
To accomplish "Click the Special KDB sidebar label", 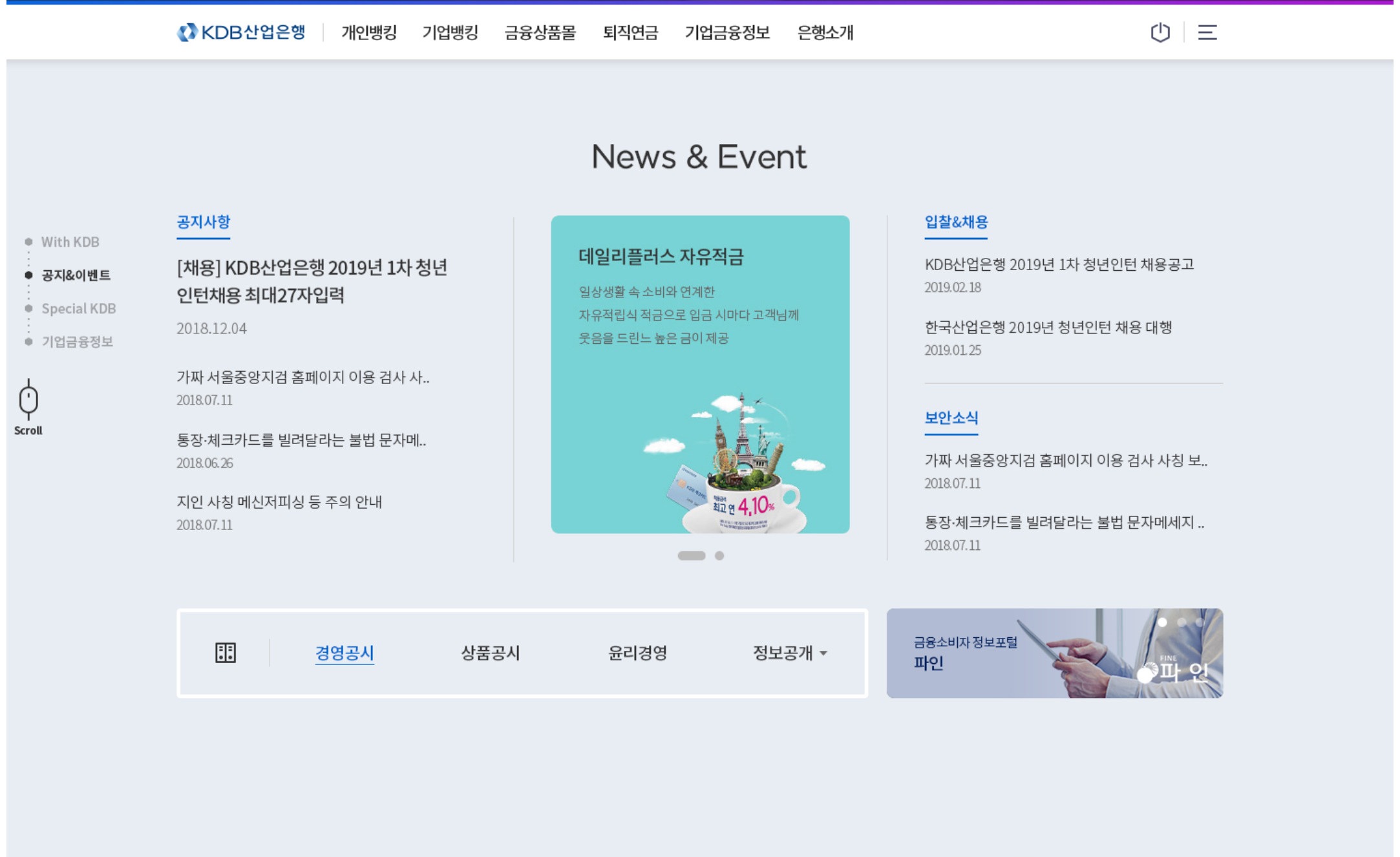I will pos(79,308).
